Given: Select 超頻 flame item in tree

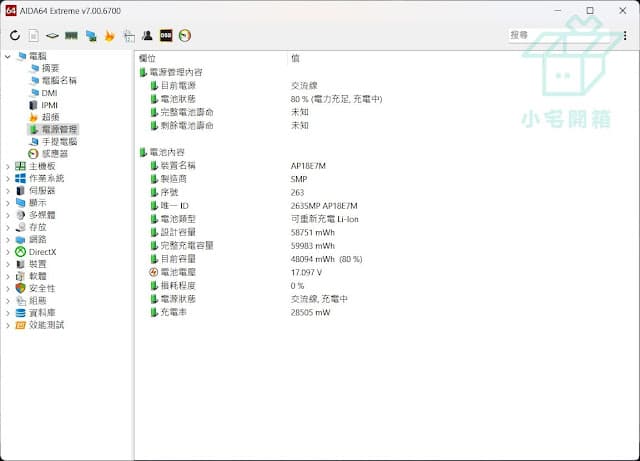Looking at the screenshot, I should 44,117.
